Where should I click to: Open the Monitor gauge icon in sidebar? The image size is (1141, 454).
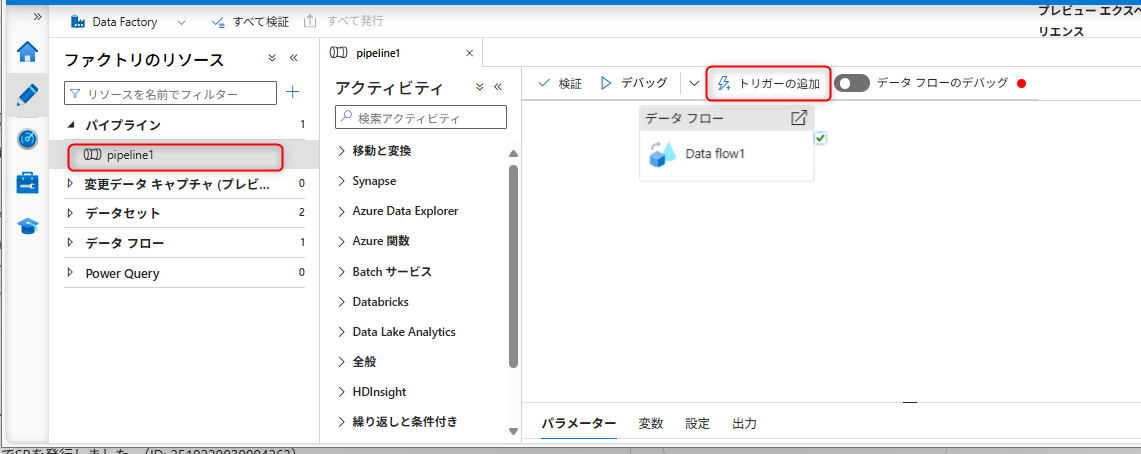28,138
